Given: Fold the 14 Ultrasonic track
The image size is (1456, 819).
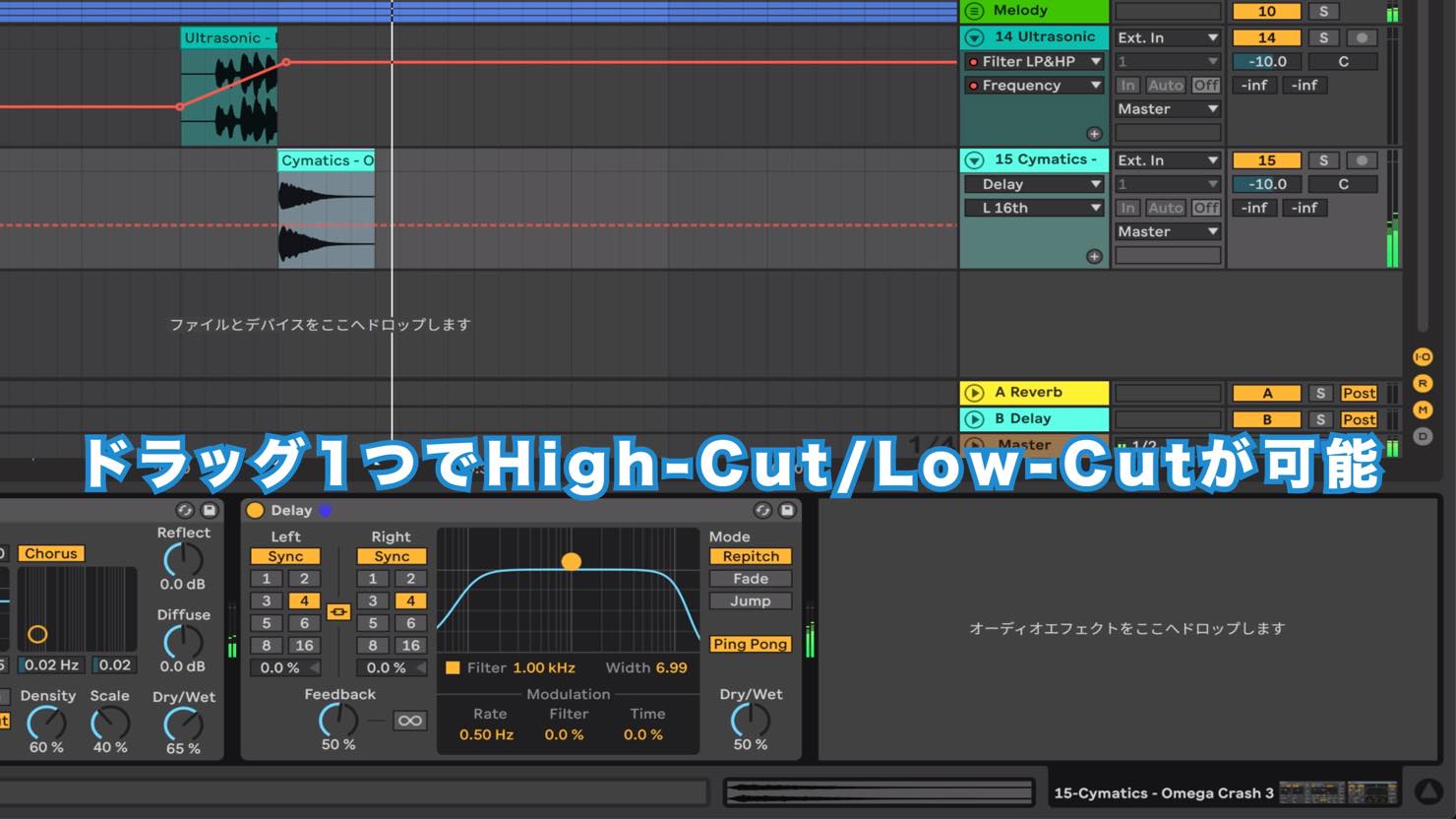Looking at the screenshot, I should [974, 37].
